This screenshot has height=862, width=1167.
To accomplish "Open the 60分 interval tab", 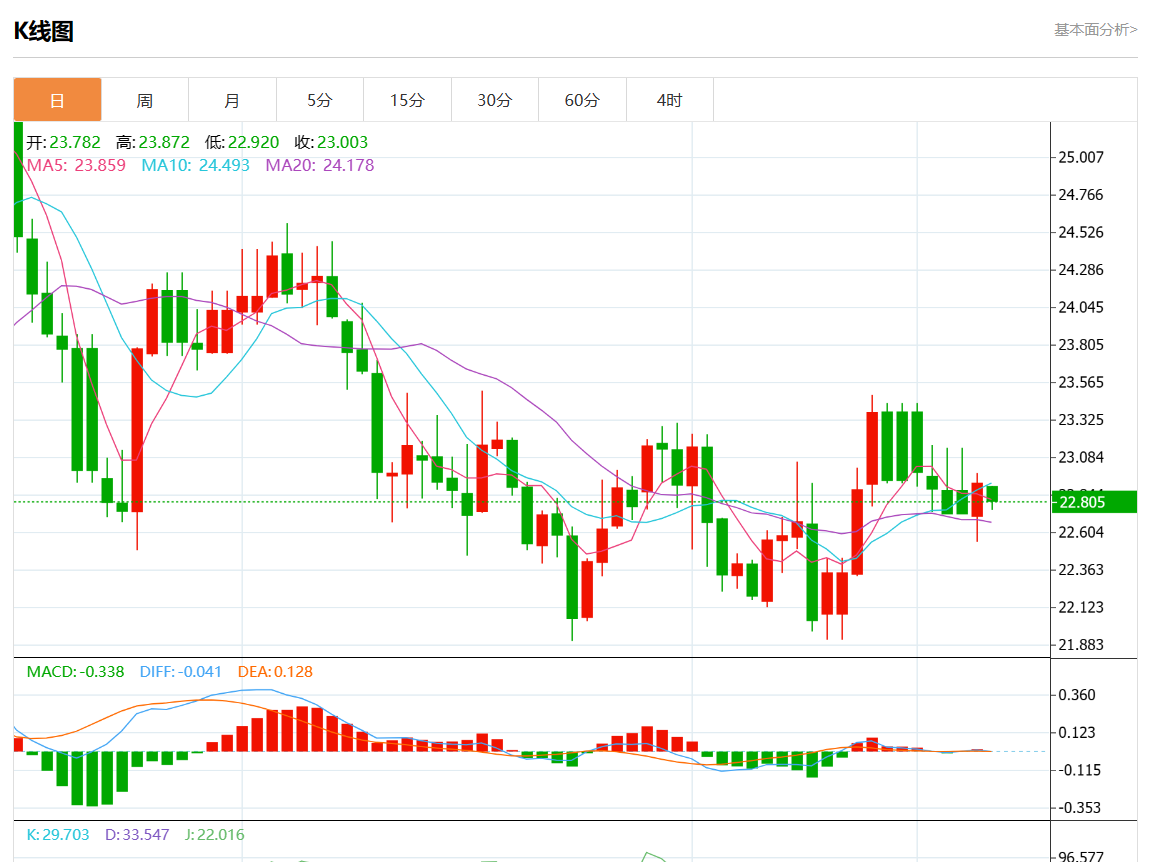I will (583, 100).
